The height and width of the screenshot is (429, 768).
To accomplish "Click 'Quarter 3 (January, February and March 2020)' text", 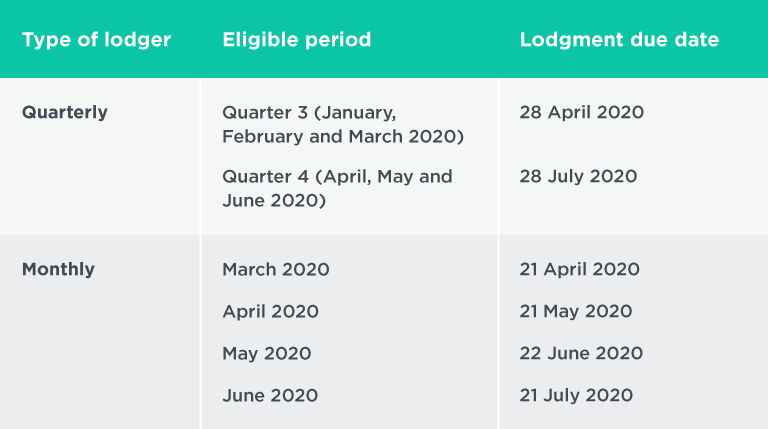I will coord(343,124).
